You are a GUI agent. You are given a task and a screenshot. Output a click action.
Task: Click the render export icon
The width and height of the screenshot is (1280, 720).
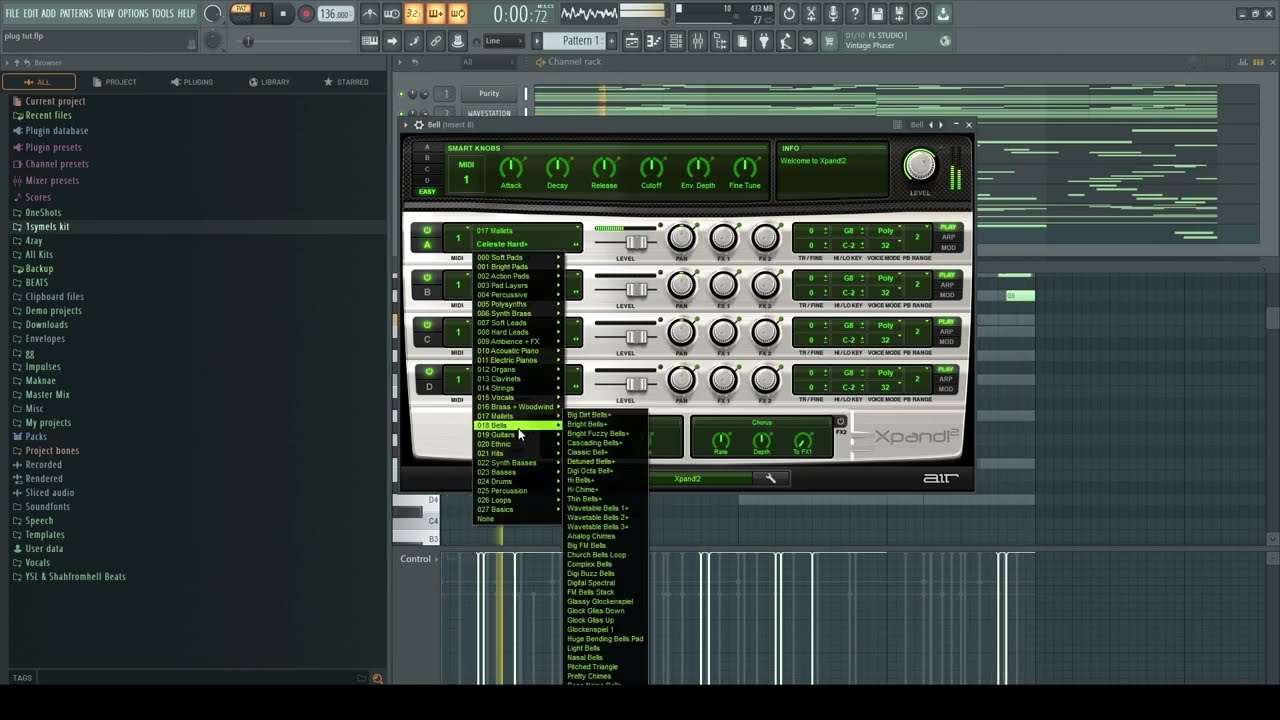coord(899,14)
